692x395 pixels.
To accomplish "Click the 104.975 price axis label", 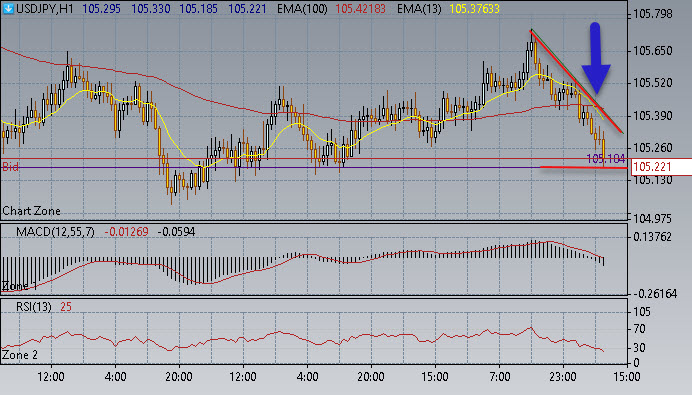I will (653, 218).
